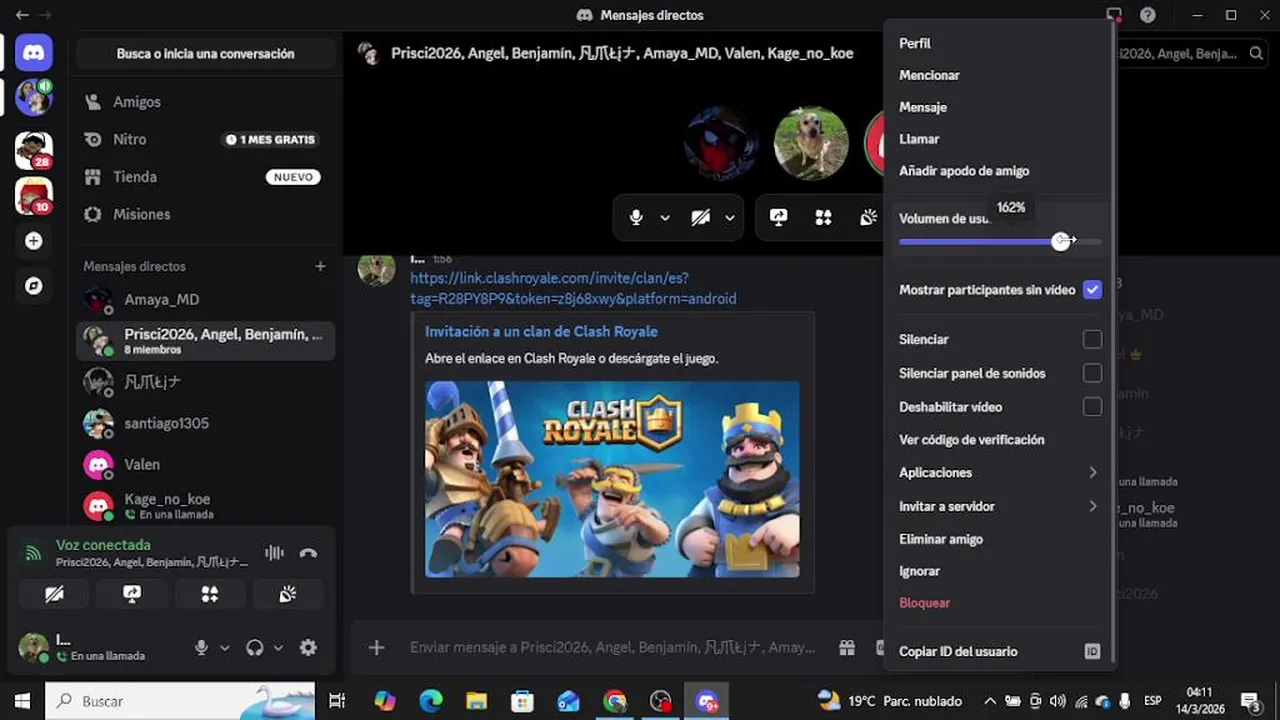Turn on camera in voice panel
Screen dimensions: 1280x720
[x=55, y=594]
